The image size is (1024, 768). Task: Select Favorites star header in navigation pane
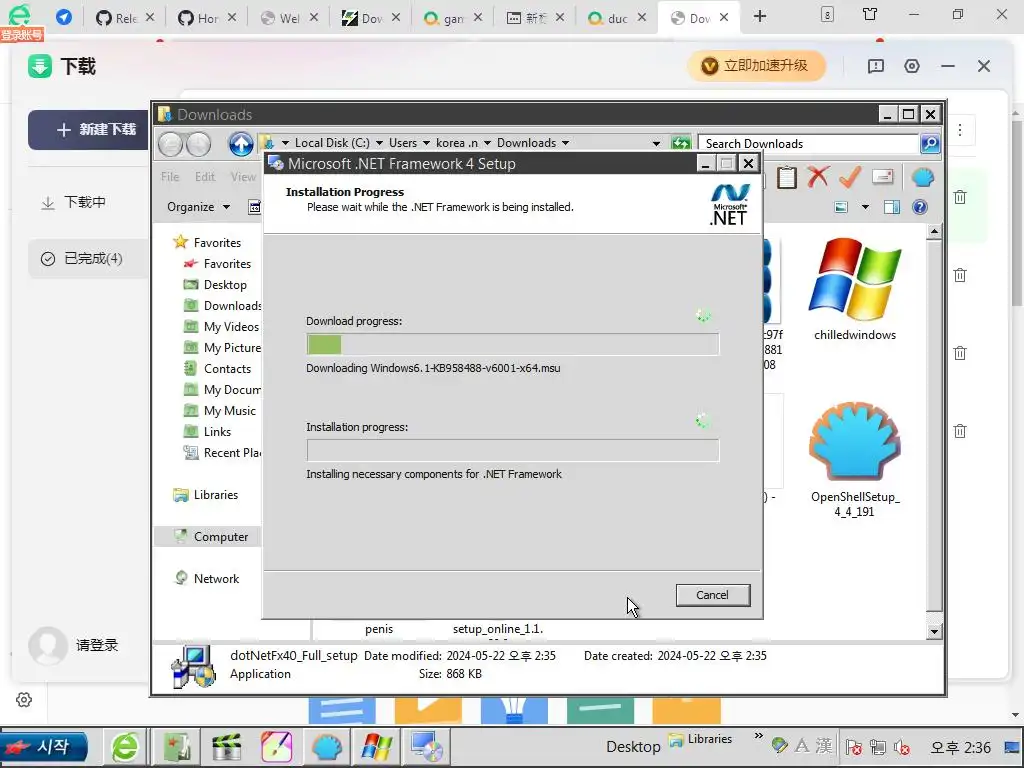click(207, 242)
